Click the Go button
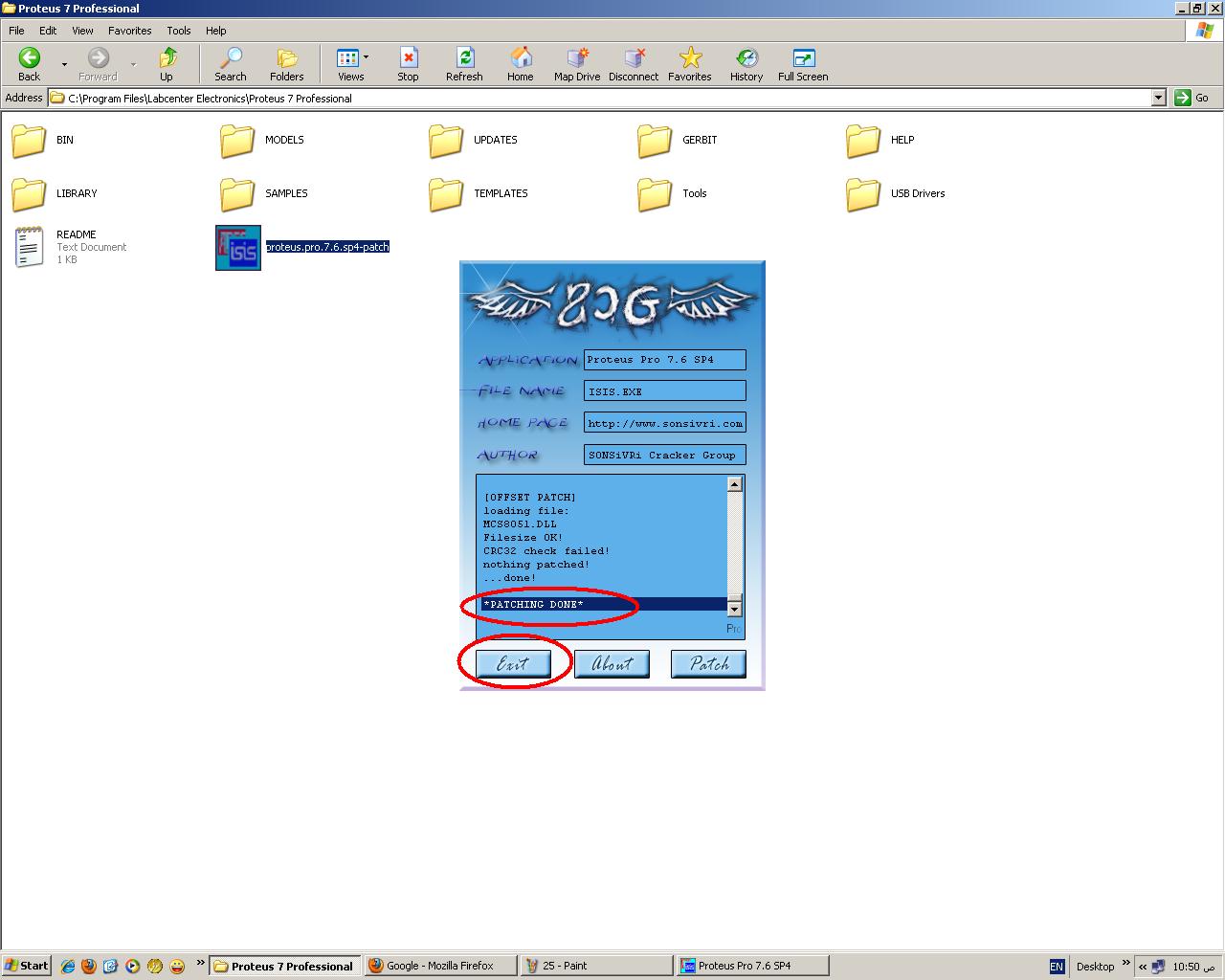This screenshot has height=980, width=1225. click(x=1192, y=98)
